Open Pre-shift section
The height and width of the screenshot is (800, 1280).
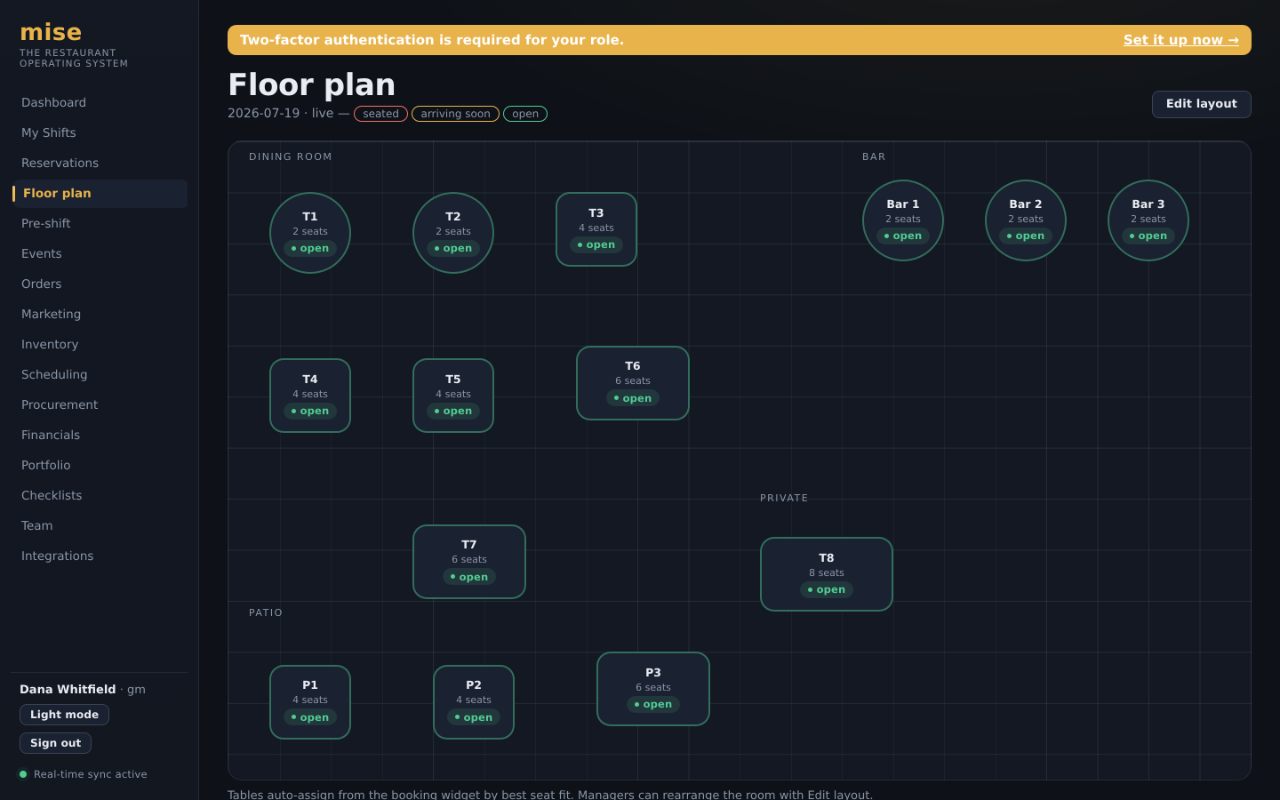coord(100,224)
